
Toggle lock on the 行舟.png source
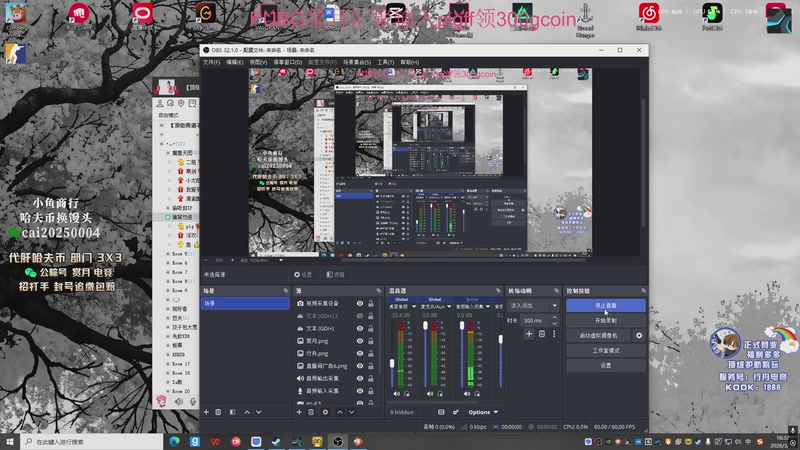tap(371, 353)
